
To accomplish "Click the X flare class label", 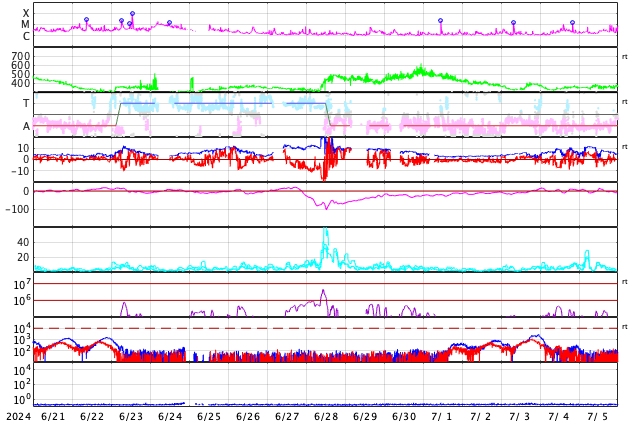I will point(26,13).
